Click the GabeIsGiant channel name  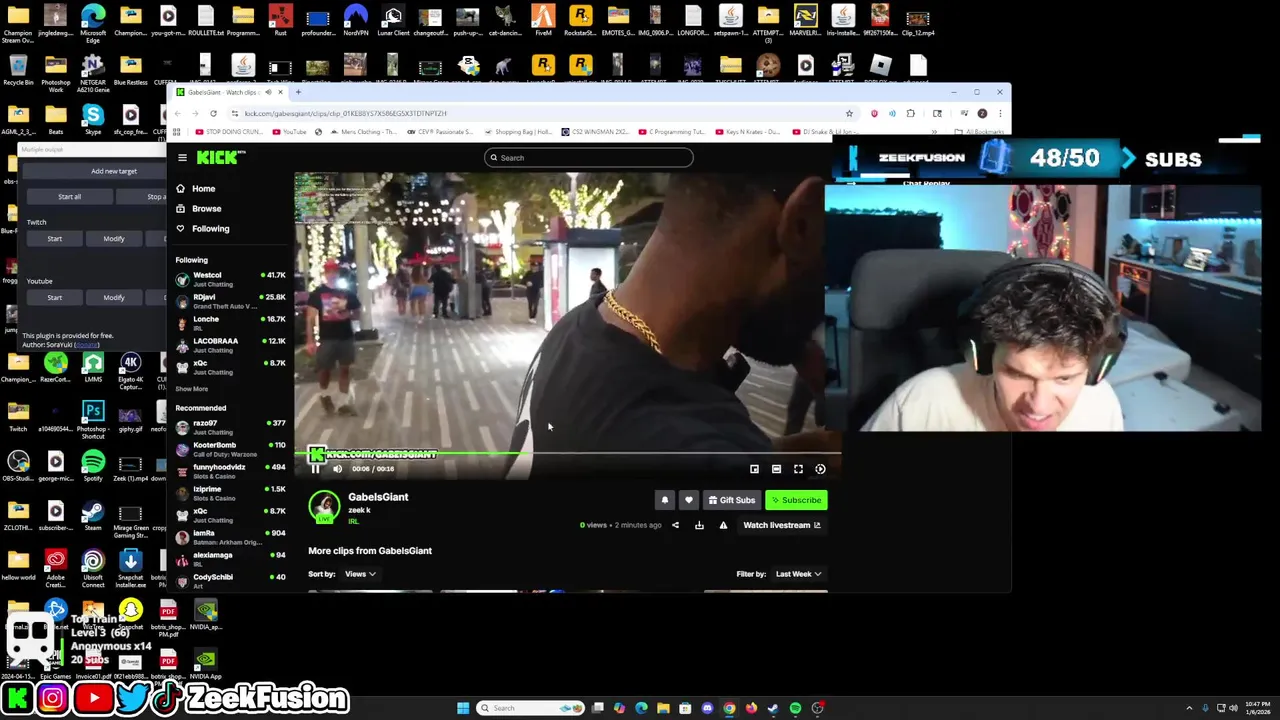(378, 497)
